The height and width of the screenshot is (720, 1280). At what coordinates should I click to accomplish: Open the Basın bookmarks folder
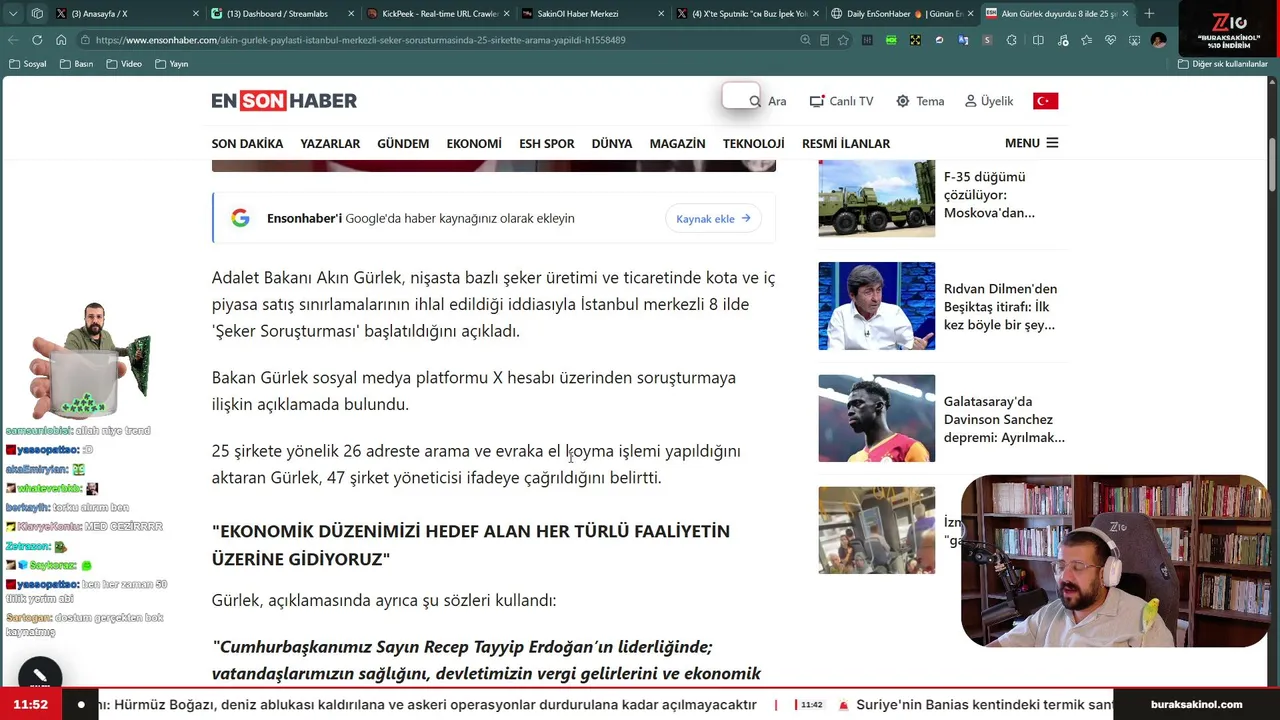pyautogui.click(x=77, y=64)
